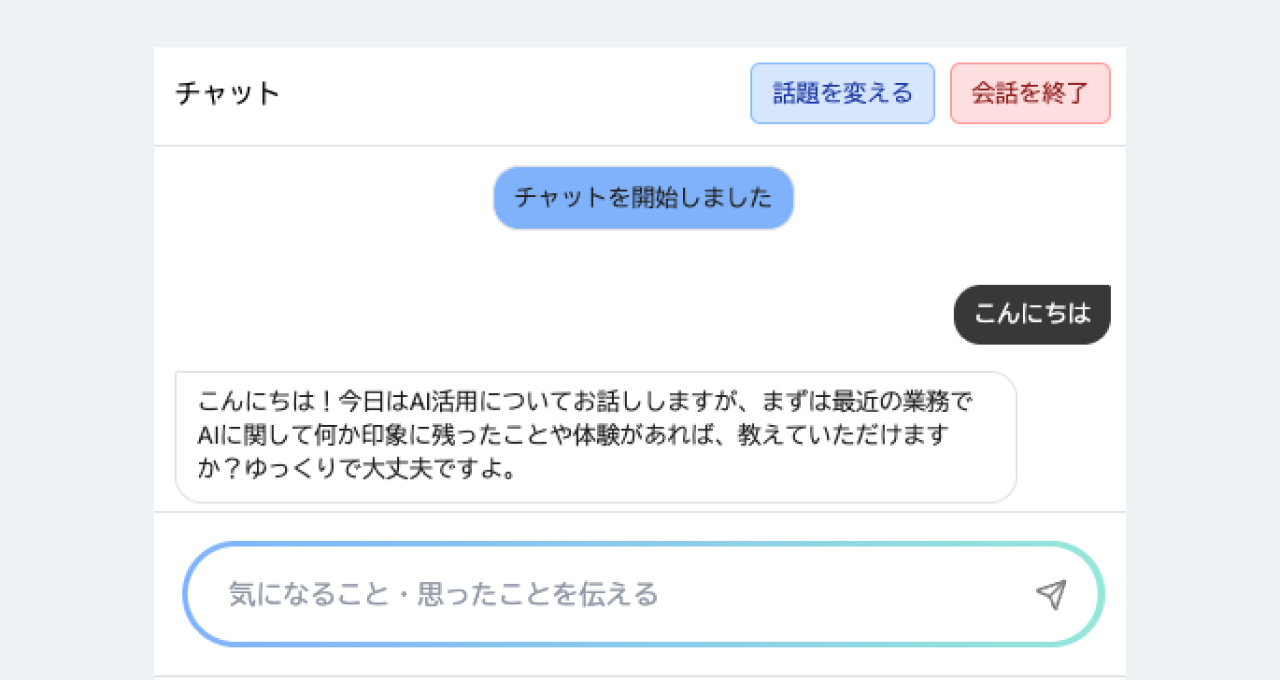Click the white assistant message bubble
Image resolution: width=1280 pixels, height=680 pixels.
(595, 436)
